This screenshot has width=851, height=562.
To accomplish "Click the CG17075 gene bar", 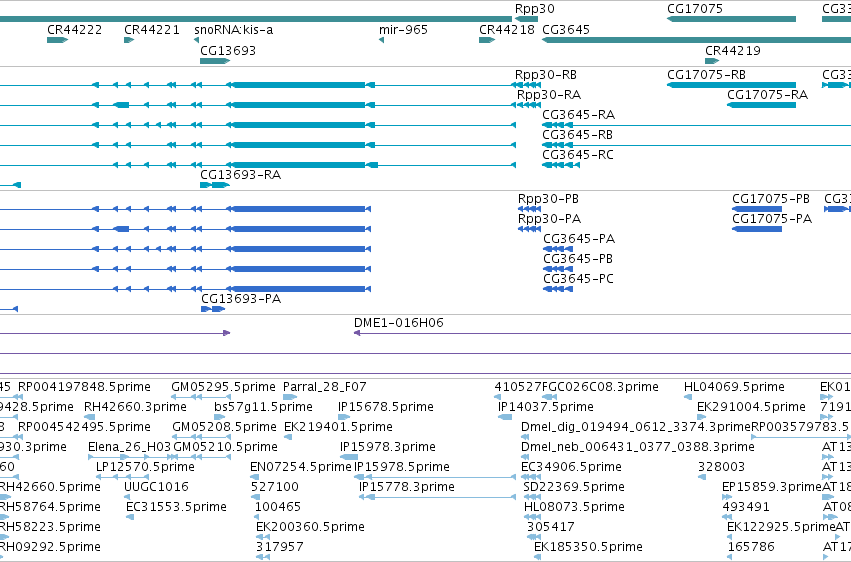I will [x=732, y=19].
